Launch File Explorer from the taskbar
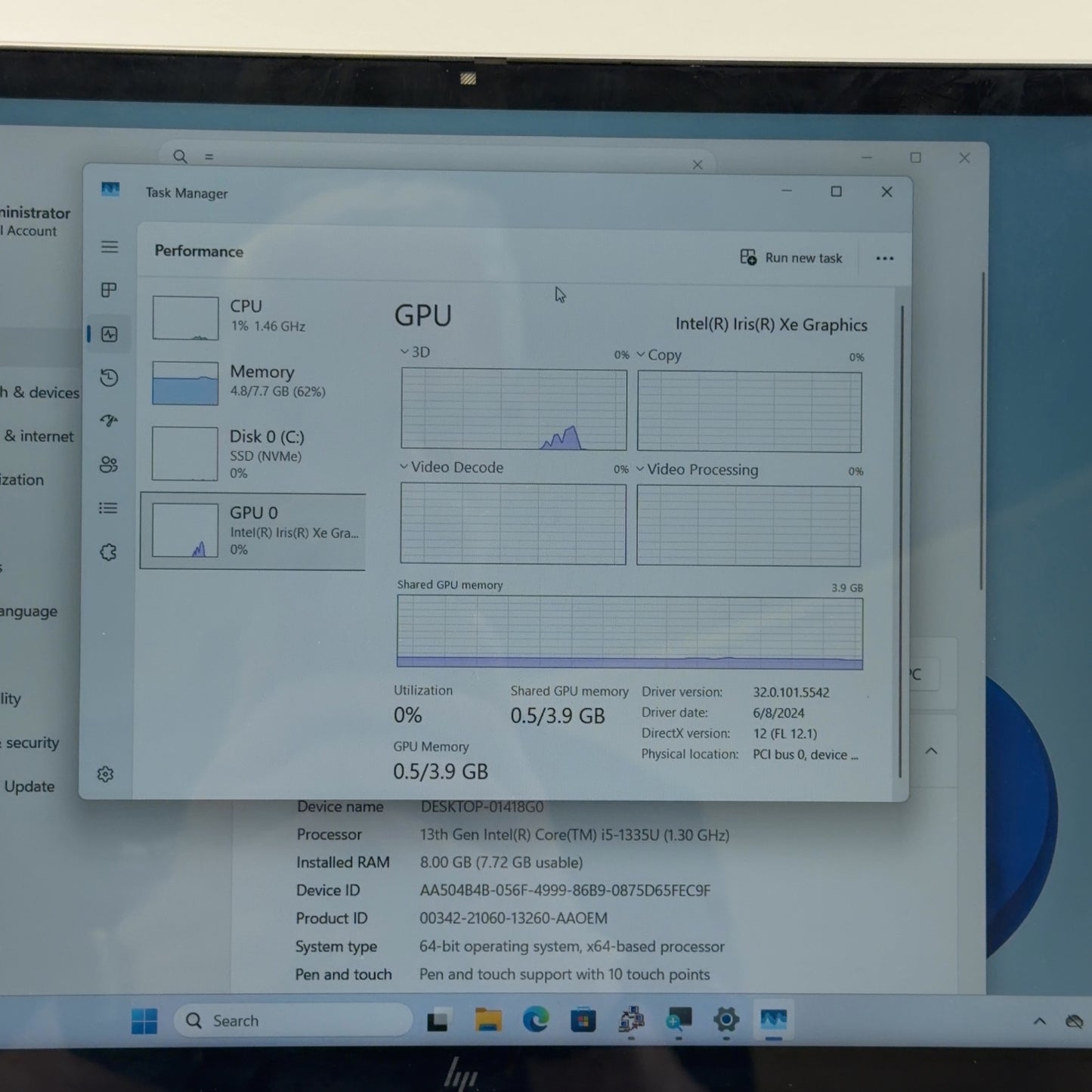 (488, 1020)
